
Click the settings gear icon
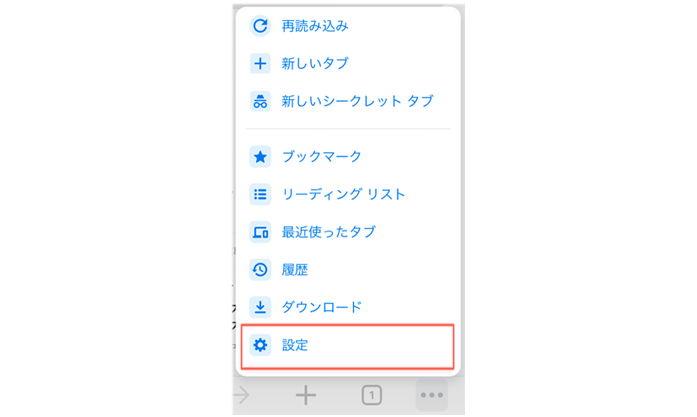tap(260, 345)
